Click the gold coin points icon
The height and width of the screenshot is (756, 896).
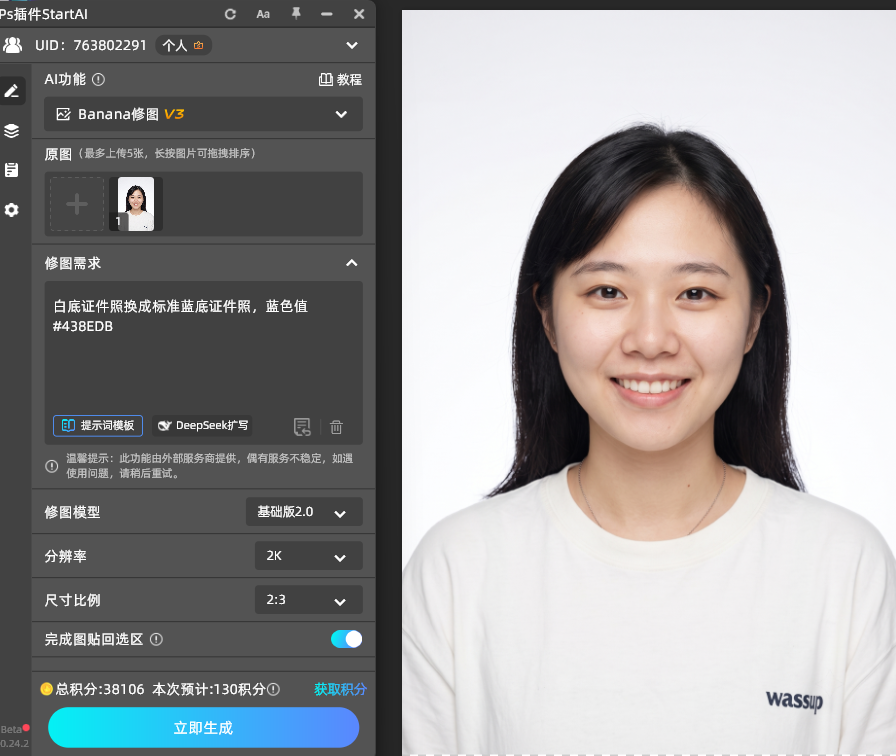click(46, 689)
